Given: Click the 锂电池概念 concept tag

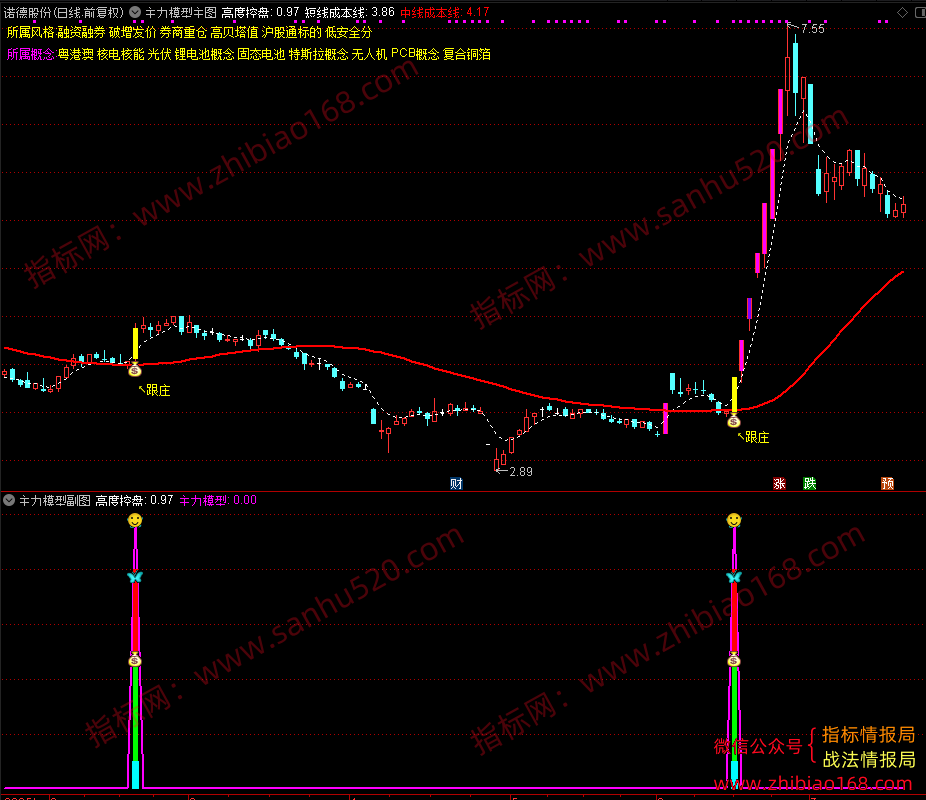Looking at the screenshot, I should [x=204, y=54].
